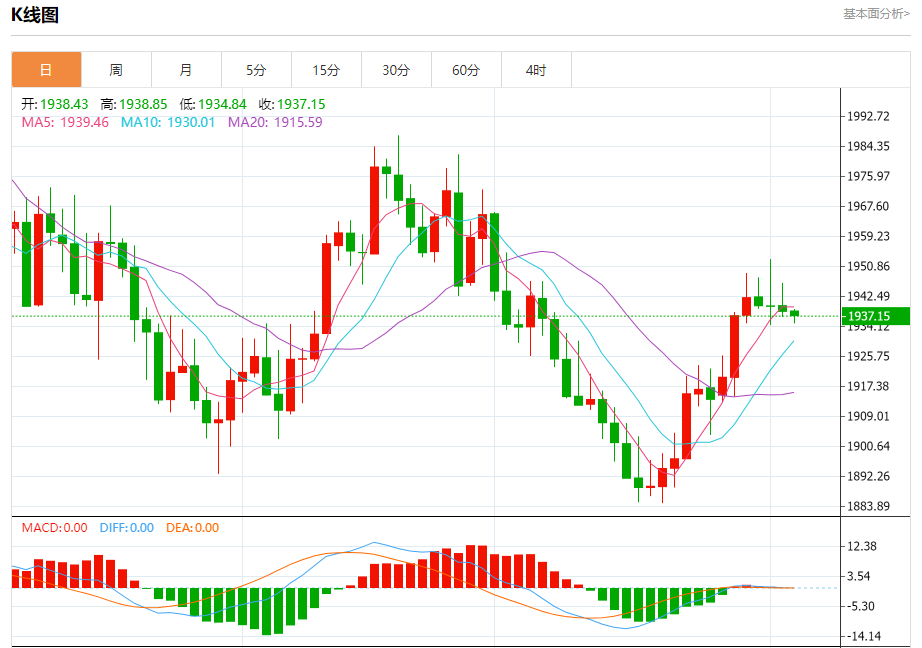The height and width of the screenshot is (648, 922).
Task: Click the 1975.97 axis label
Action: pos(868,176)
